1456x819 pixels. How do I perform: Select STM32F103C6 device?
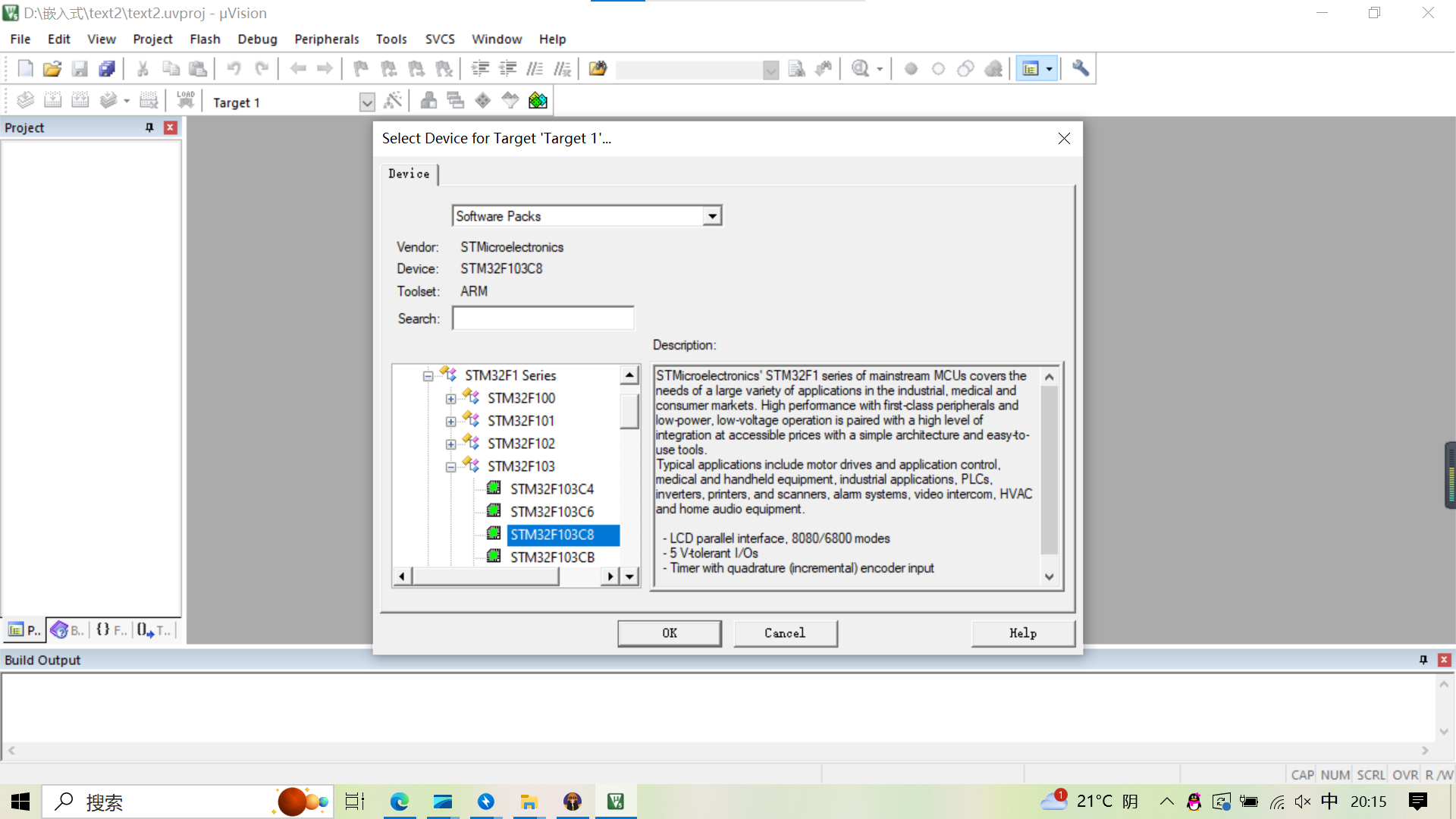pyautogui.click(x=551, y=512)
